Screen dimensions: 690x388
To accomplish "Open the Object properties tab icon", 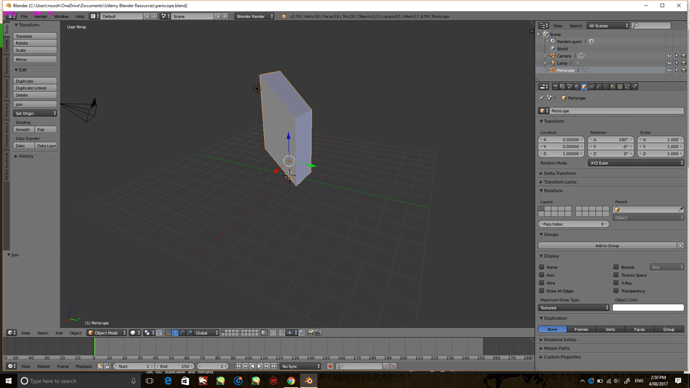I will [x=584, y=87].
